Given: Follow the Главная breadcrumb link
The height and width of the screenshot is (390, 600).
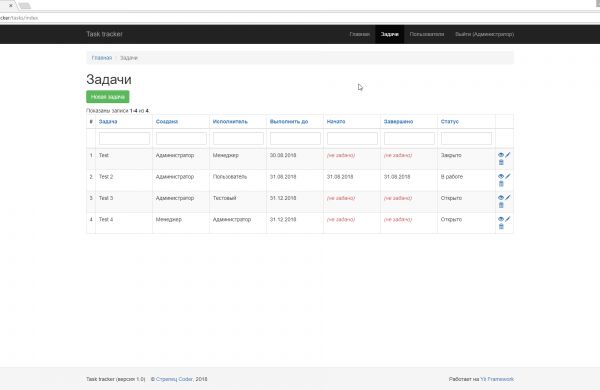Looking at the screenshot, I should point(102,58).
